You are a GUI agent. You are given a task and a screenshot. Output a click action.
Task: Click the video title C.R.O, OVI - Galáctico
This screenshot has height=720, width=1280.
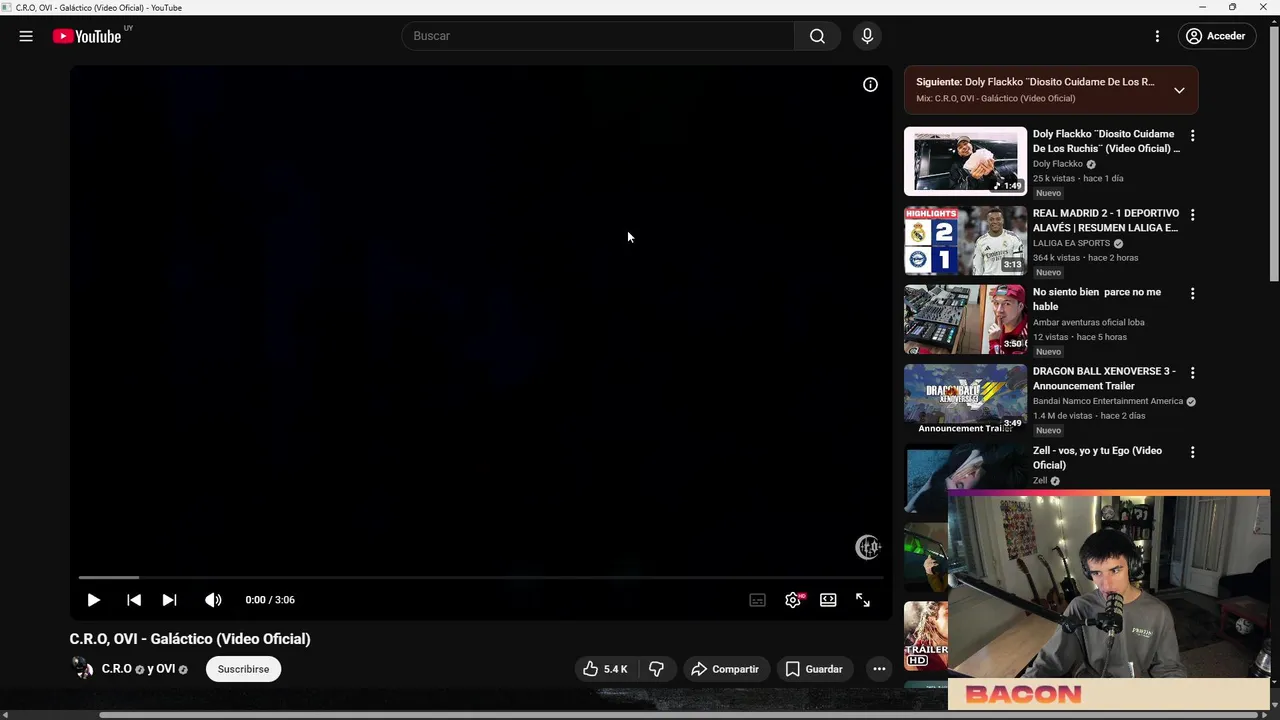click(190, 639)
